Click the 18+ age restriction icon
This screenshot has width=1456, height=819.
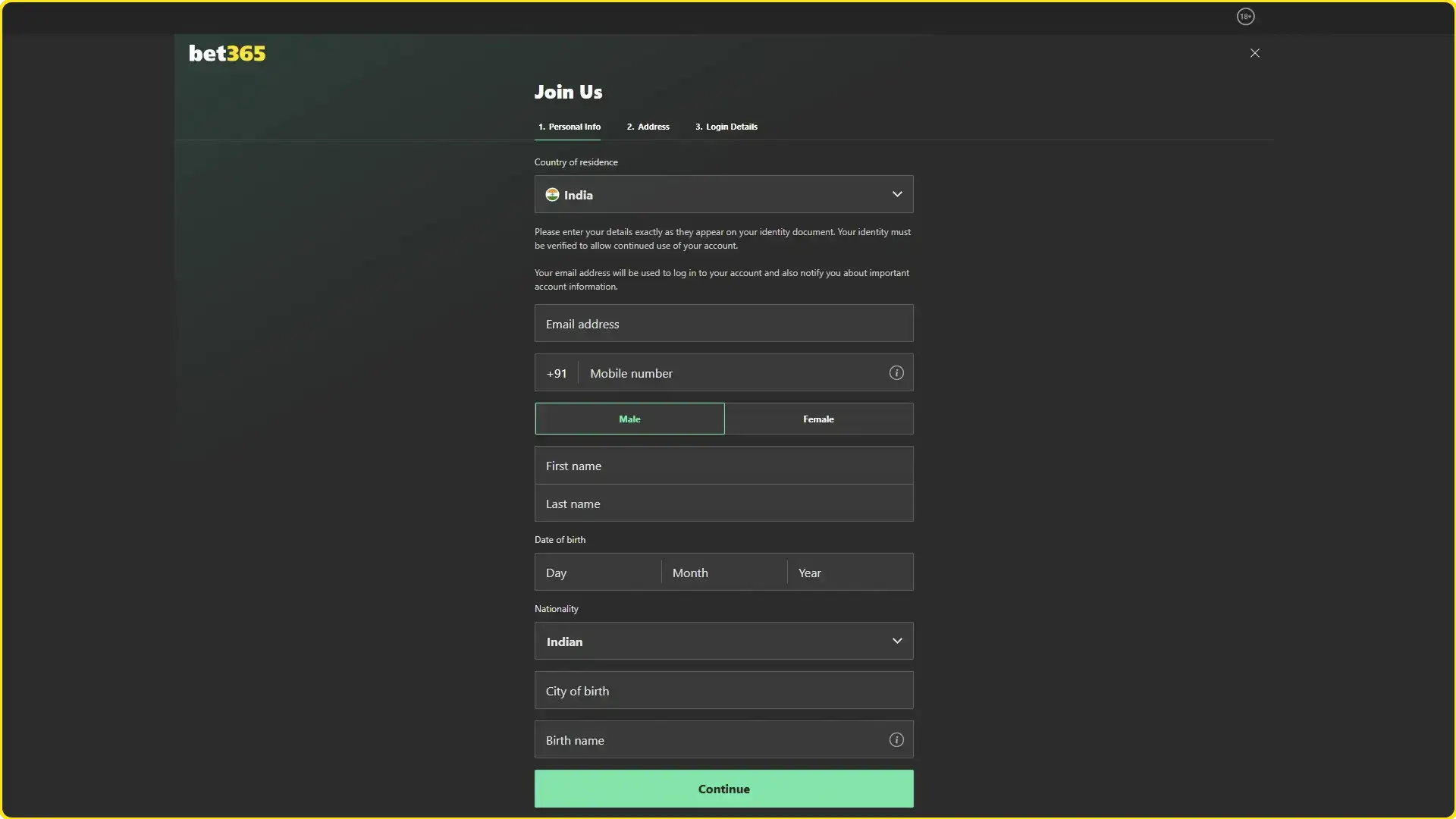click(x=1245, y=17)
